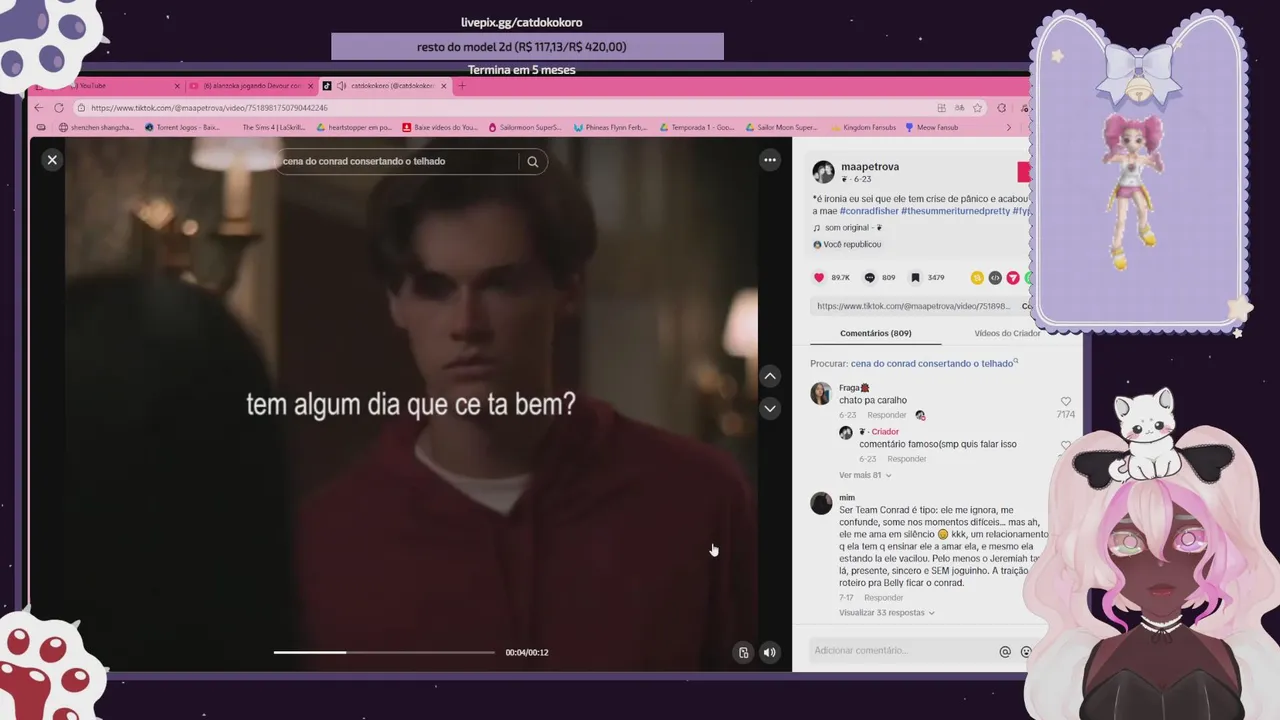Switch to the Vídeos do Criador tab

point(1007,333)
